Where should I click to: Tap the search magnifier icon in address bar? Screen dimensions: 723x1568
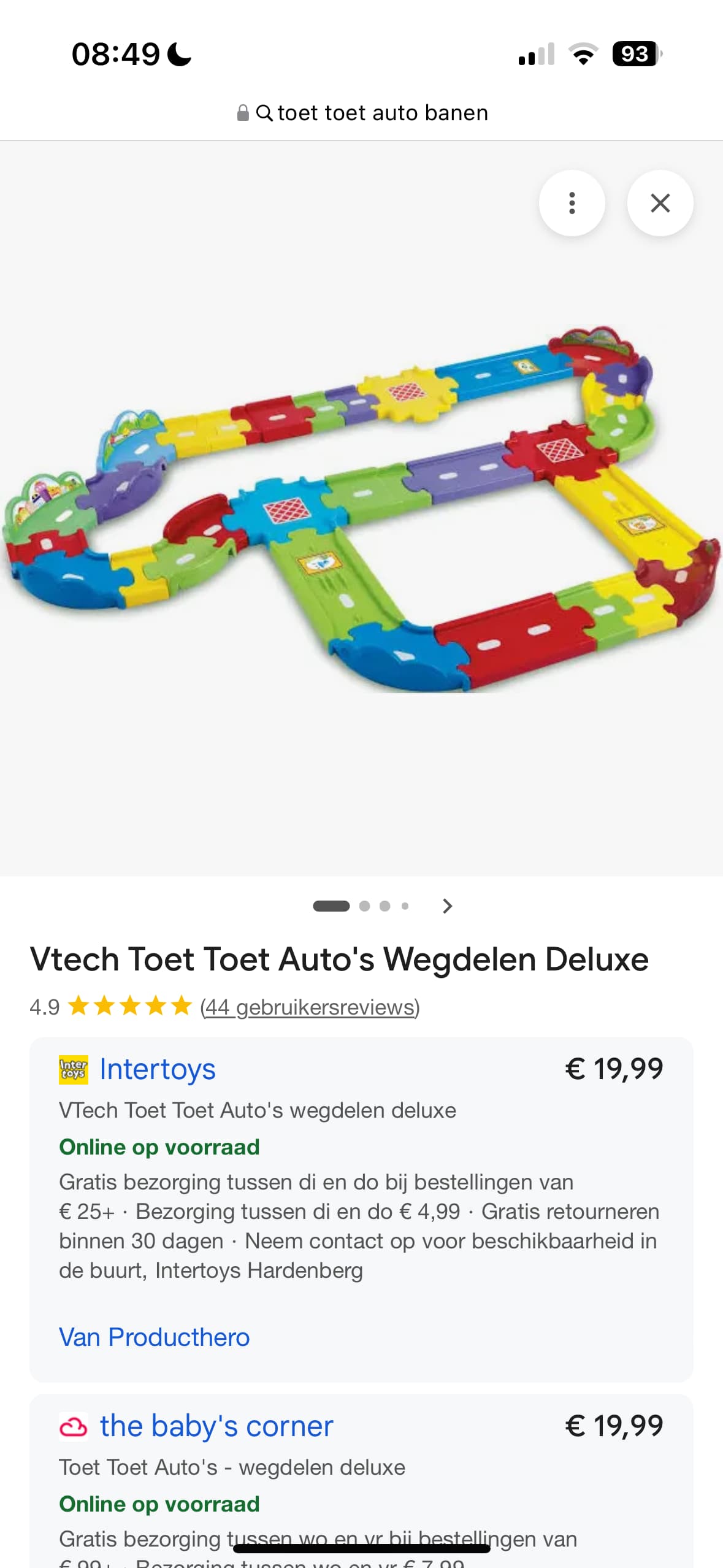click(264, 113)
